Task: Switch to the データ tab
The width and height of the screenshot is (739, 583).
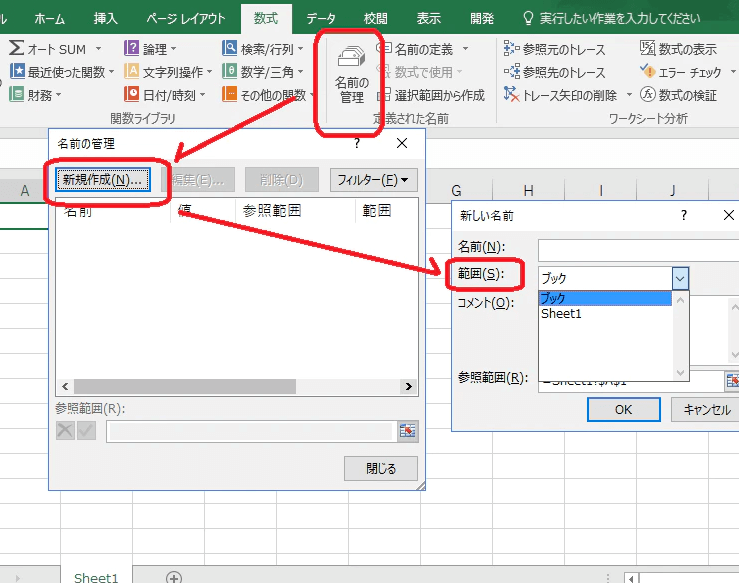Action: (321, 18)
